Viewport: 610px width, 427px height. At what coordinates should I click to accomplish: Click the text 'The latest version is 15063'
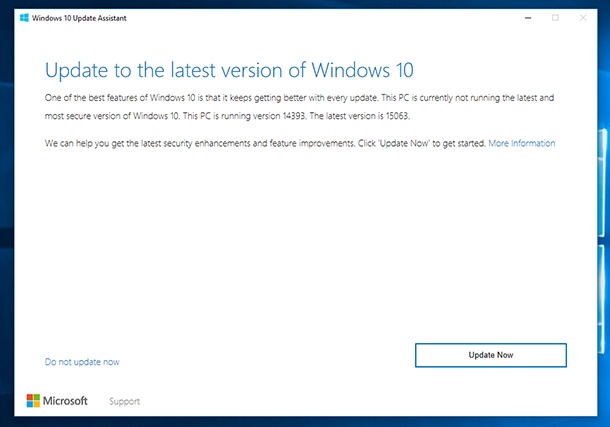359,116
